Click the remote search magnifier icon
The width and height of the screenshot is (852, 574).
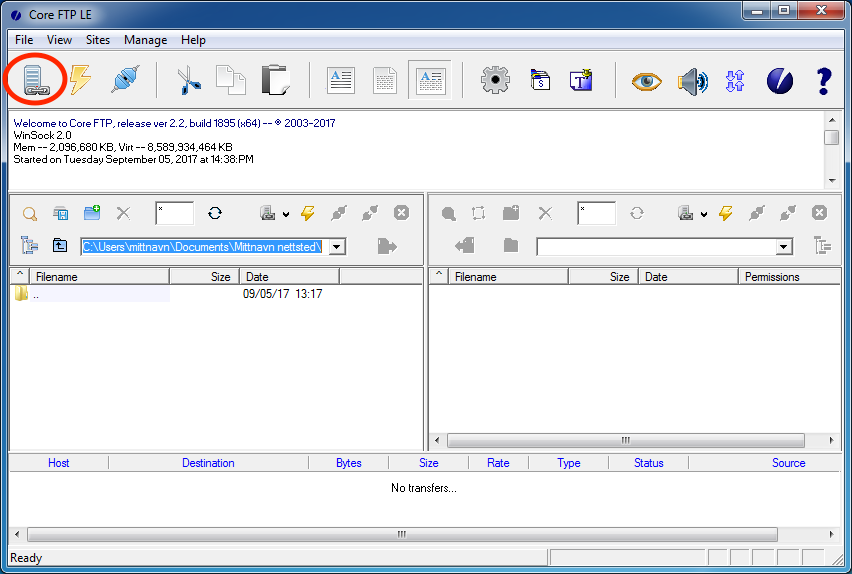(449, 213)
